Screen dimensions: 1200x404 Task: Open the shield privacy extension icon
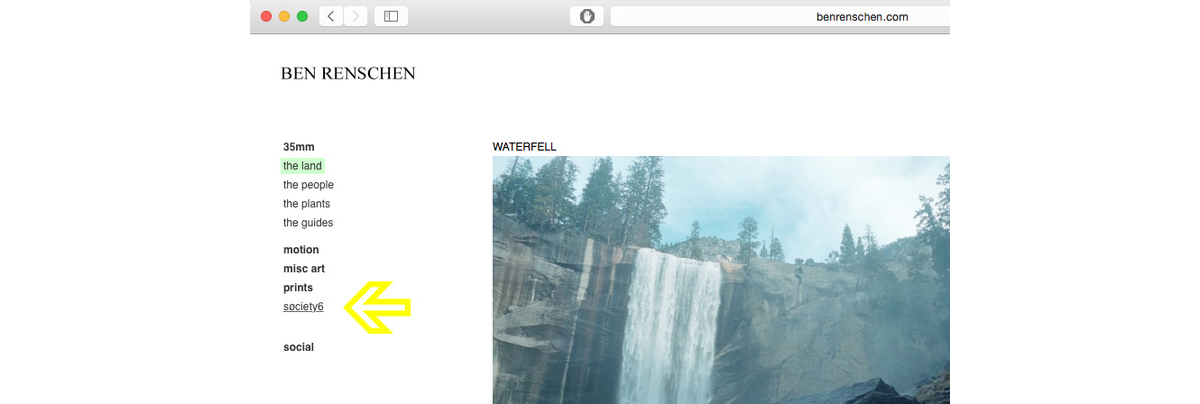587,16
